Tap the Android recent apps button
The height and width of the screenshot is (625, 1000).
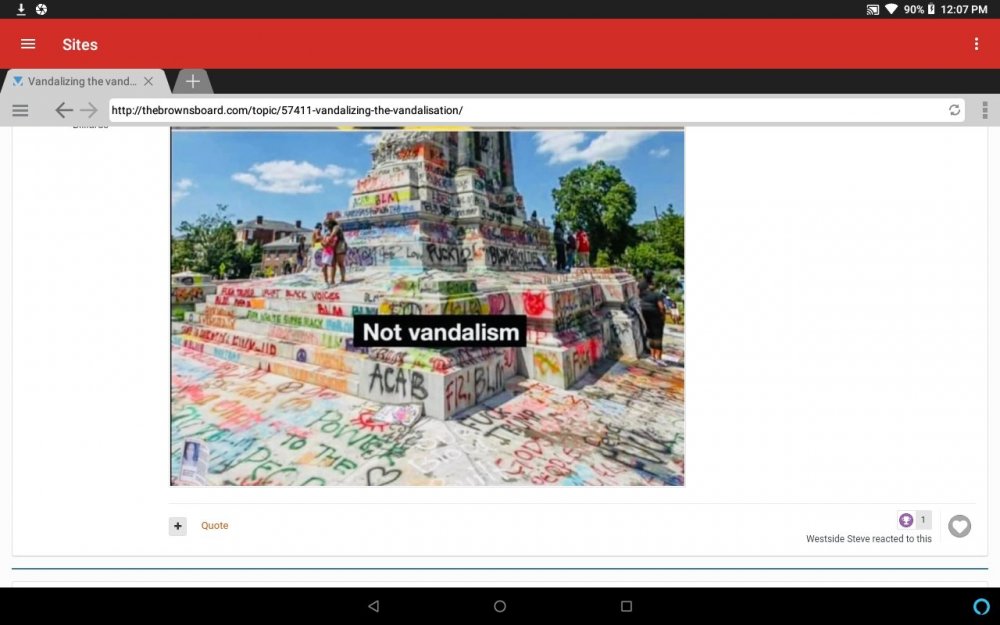click(x=626, y=606)
